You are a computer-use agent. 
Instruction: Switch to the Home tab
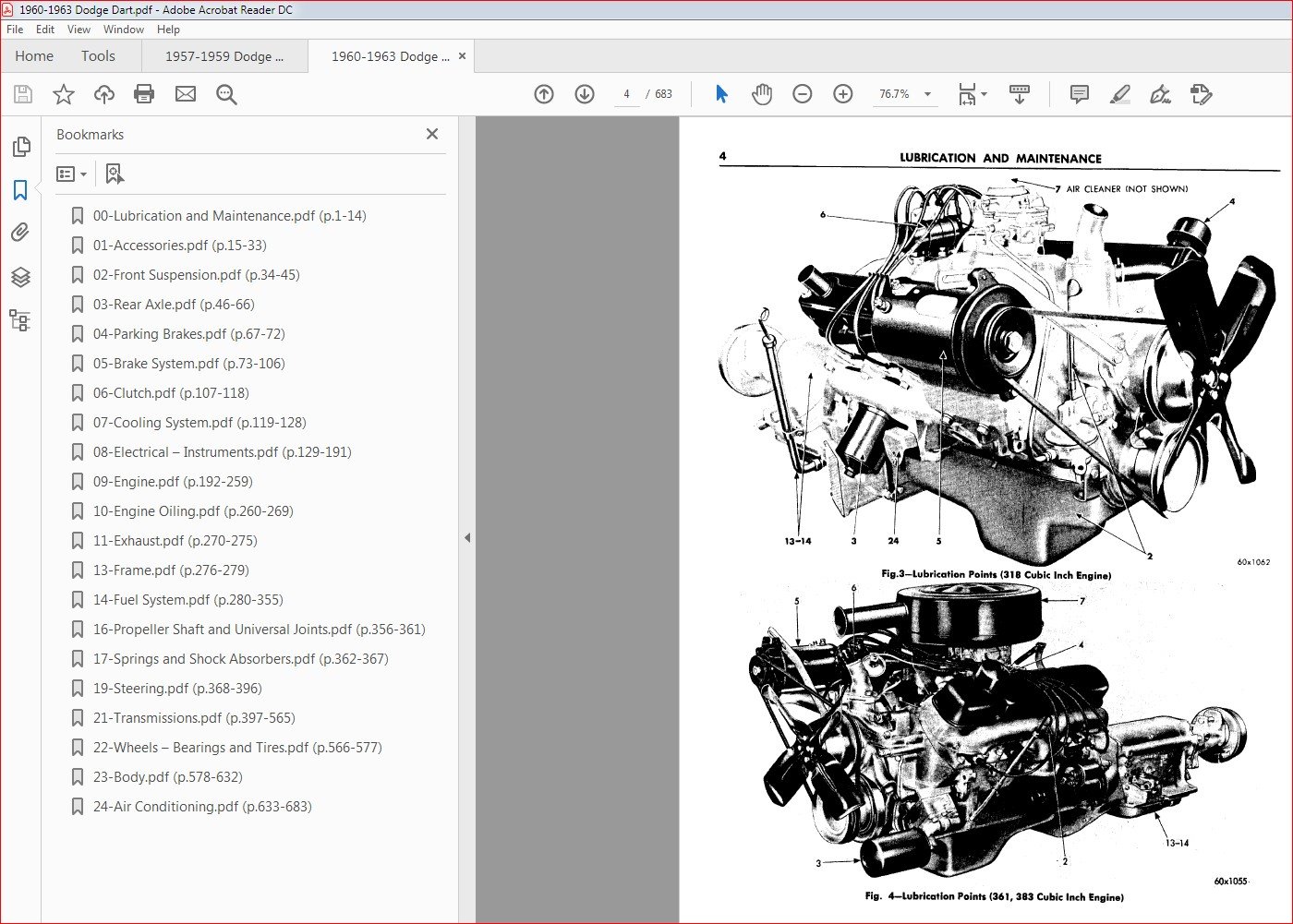click(x=34, y=56)
